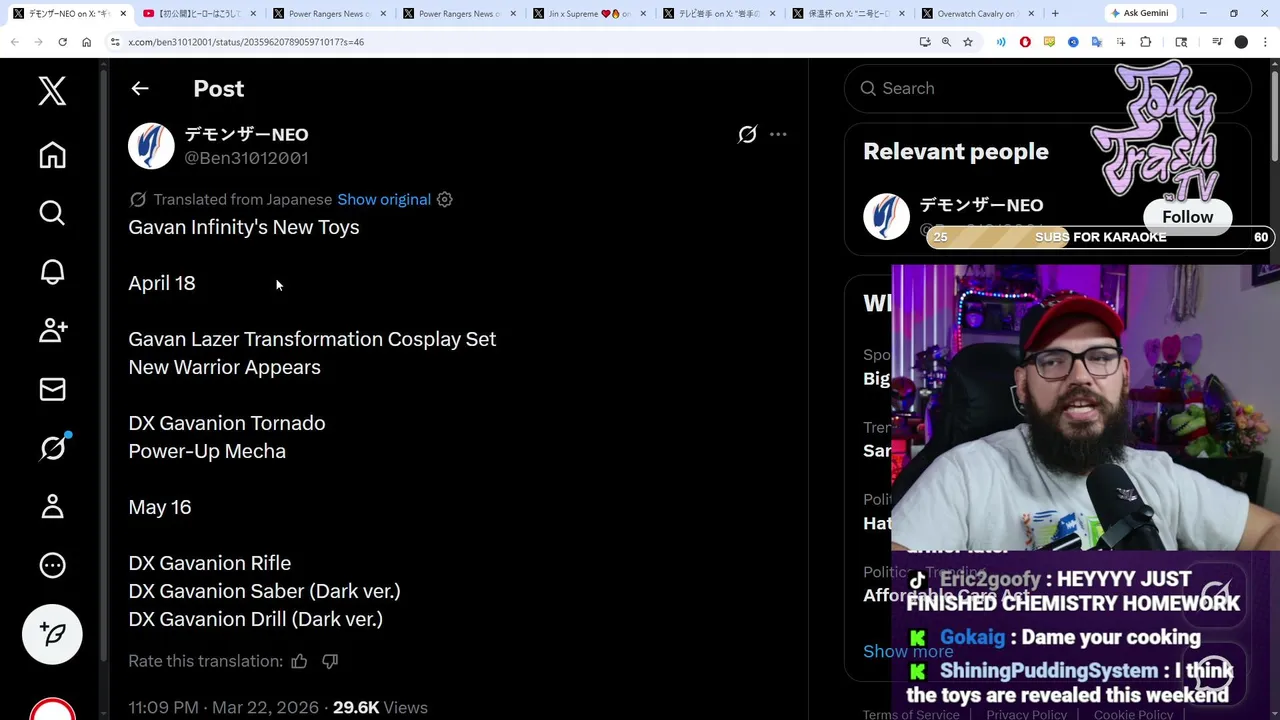This screenshot has height=720, width=1280.
Task: Bookmark this page with the star icon
Action: 968,42
